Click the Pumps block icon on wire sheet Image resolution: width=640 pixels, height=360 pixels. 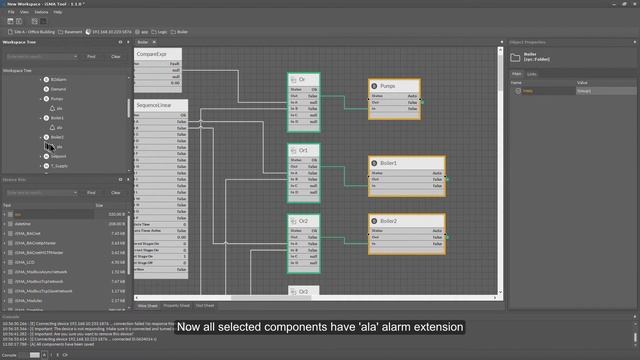[x=374, y=86]
